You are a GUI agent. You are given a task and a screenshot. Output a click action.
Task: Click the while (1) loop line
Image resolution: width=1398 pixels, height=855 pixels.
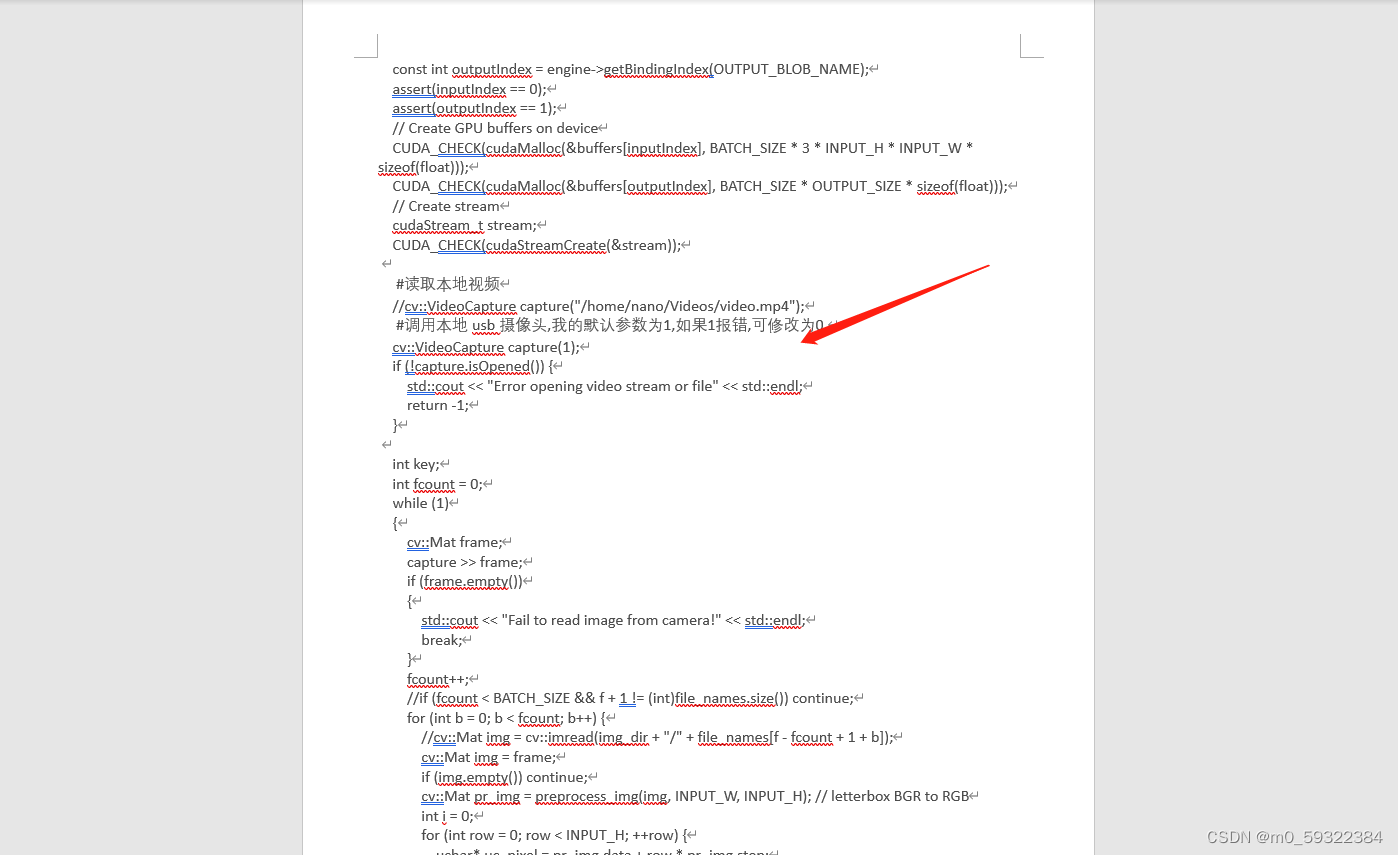click(418, 503)
